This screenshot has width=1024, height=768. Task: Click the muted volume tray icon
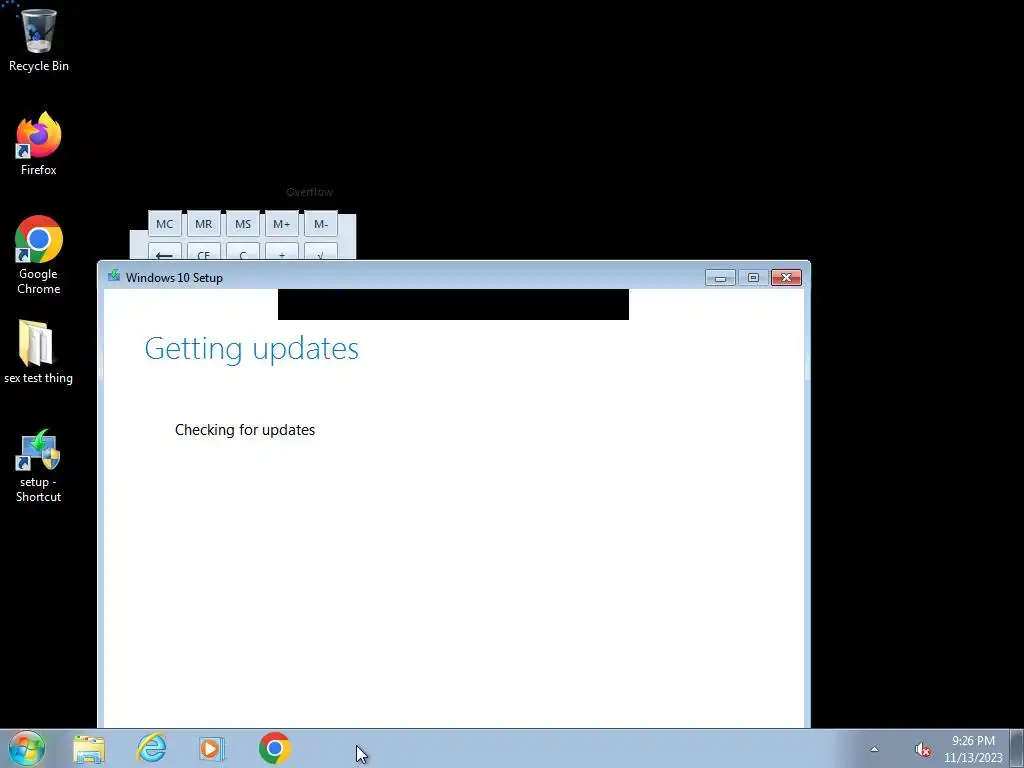[x=922, y=750]
